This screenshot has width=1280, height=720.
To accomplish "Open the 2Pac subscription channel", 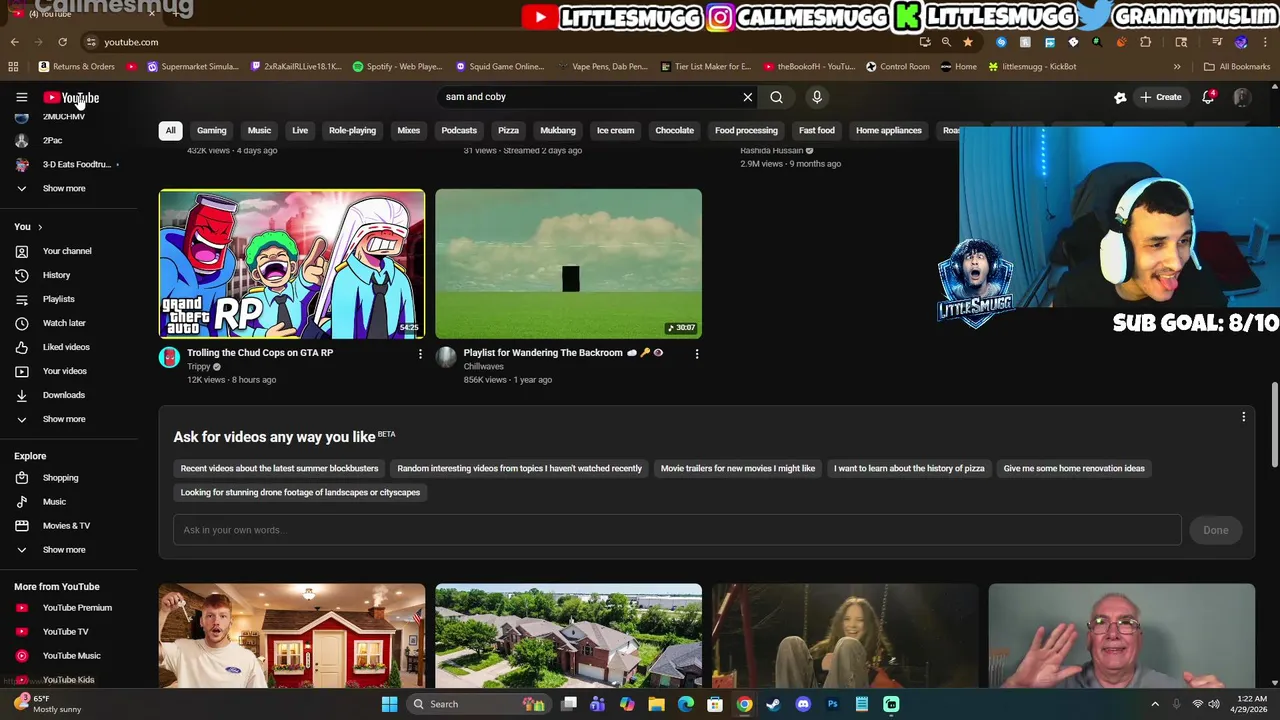I will click(x=52, y=141).
